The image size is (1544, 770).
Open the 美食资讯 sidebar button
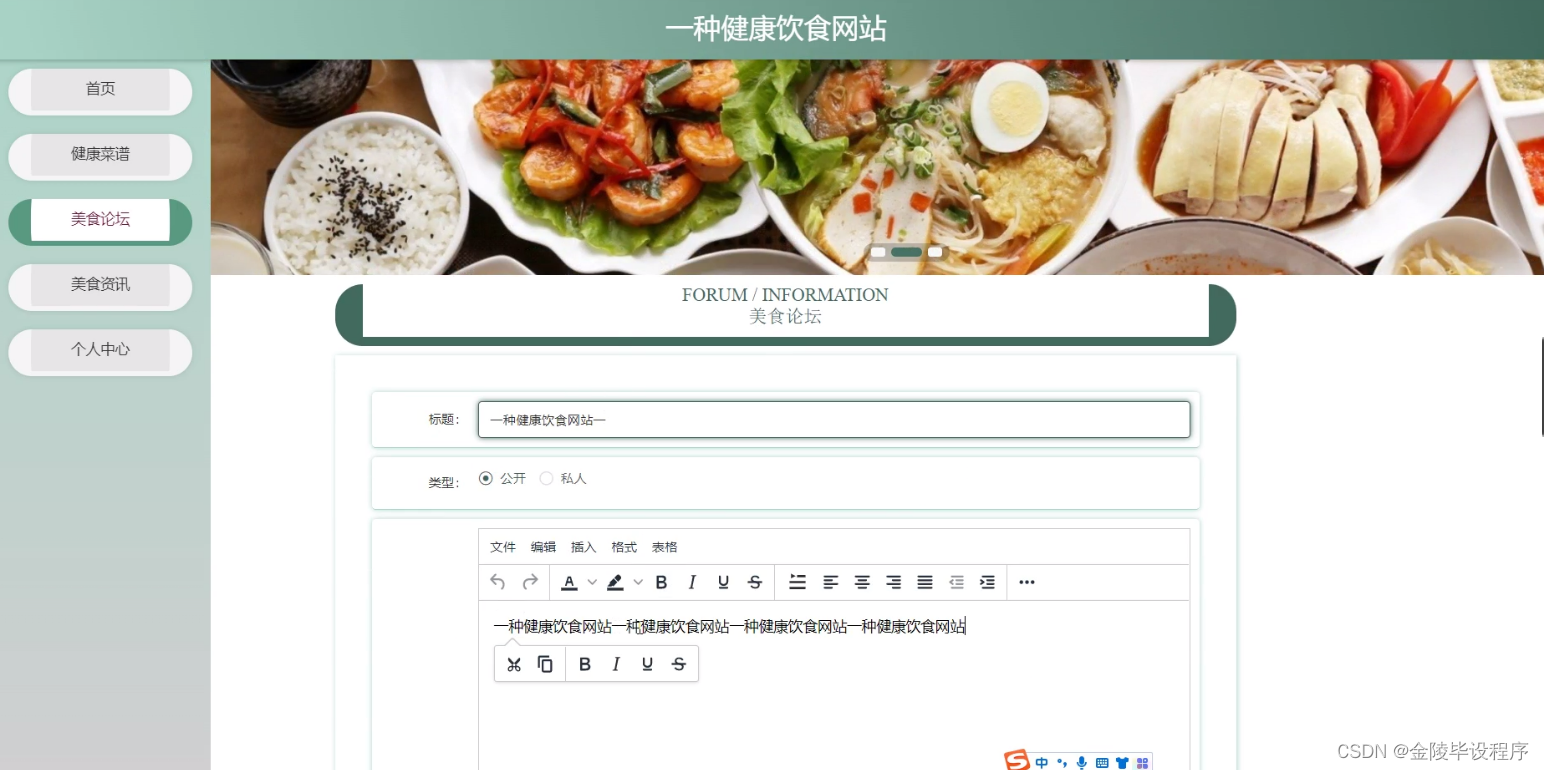[100, 286]
